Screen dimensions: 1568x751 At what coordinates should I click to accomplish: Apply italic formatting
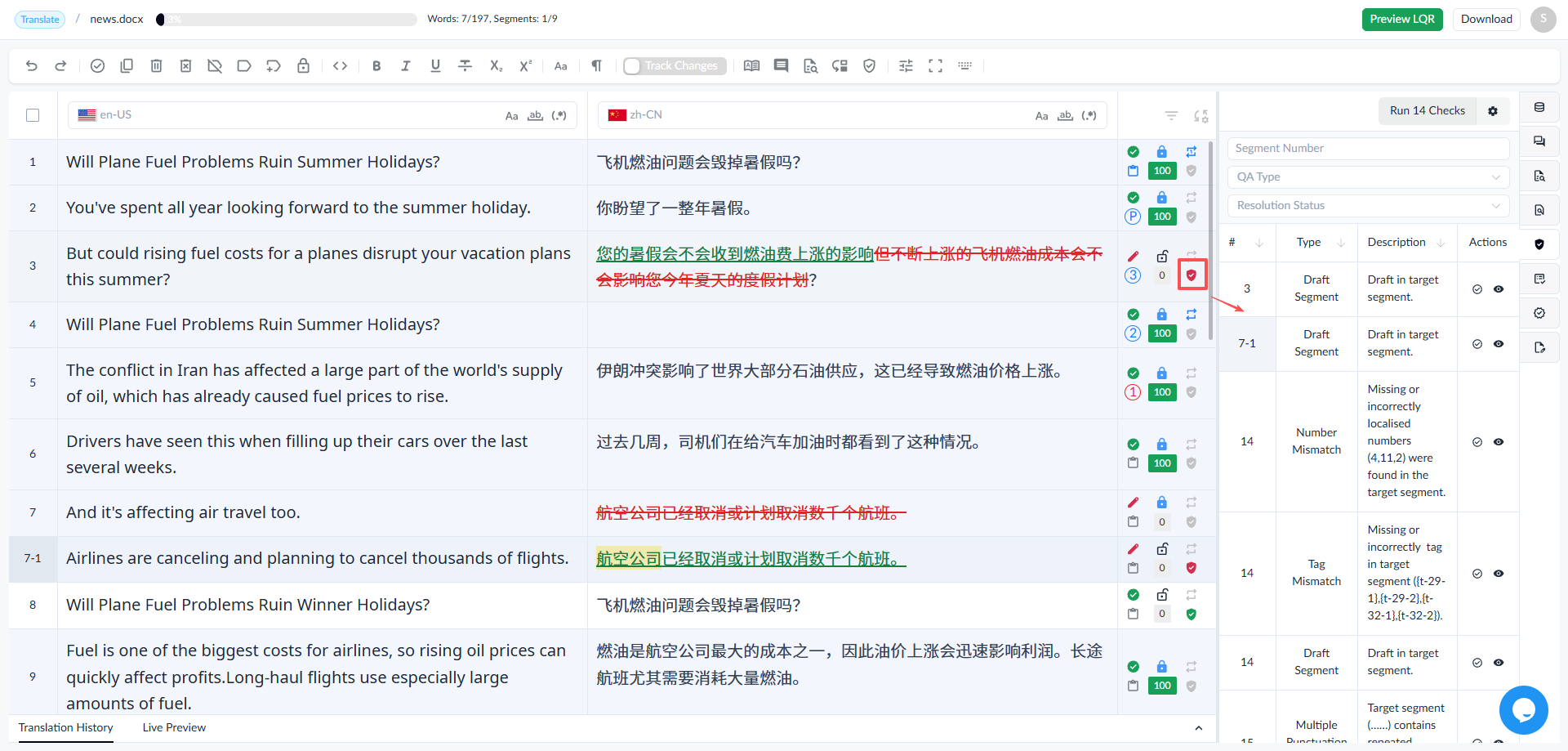coord(406,66)
